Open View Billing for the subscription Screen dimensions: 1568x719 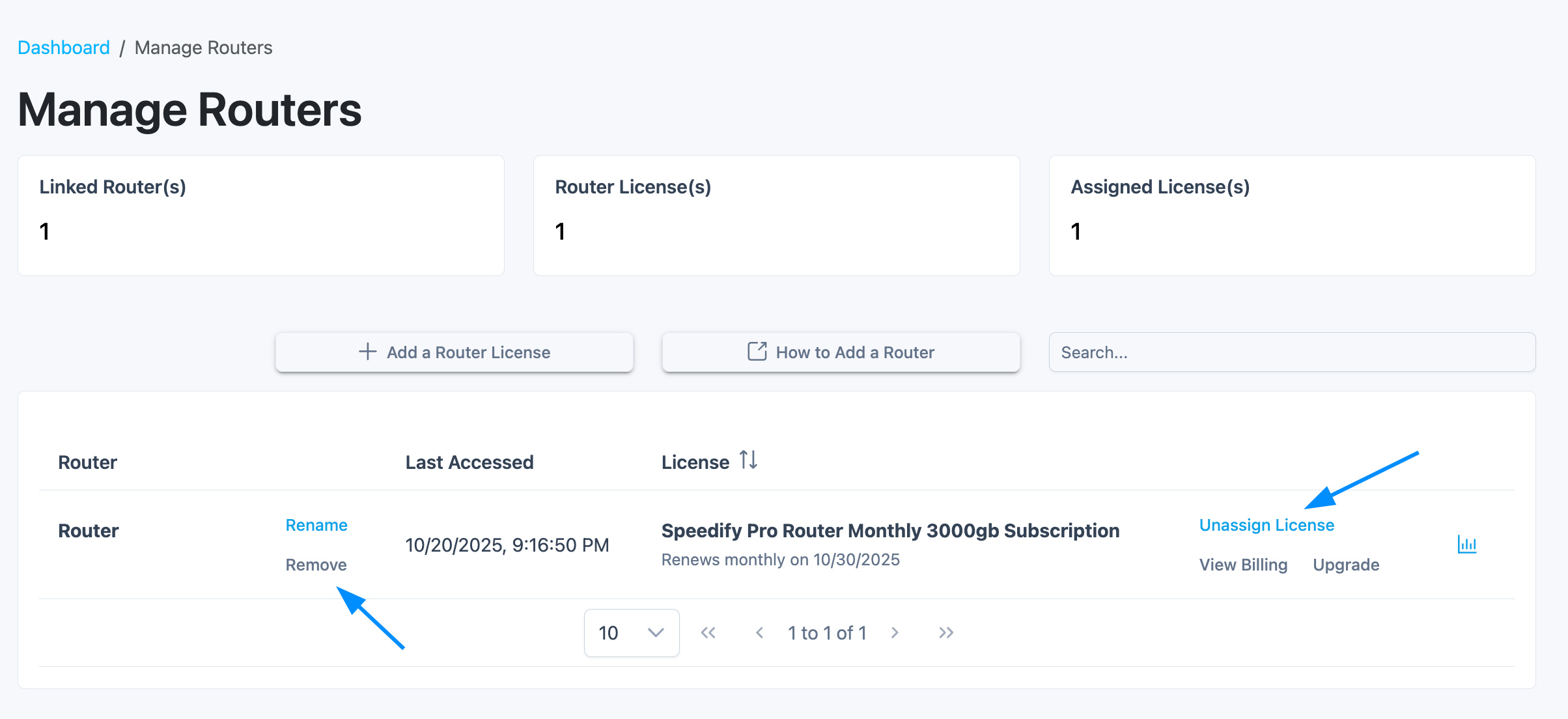click(x=1243, y=565)
